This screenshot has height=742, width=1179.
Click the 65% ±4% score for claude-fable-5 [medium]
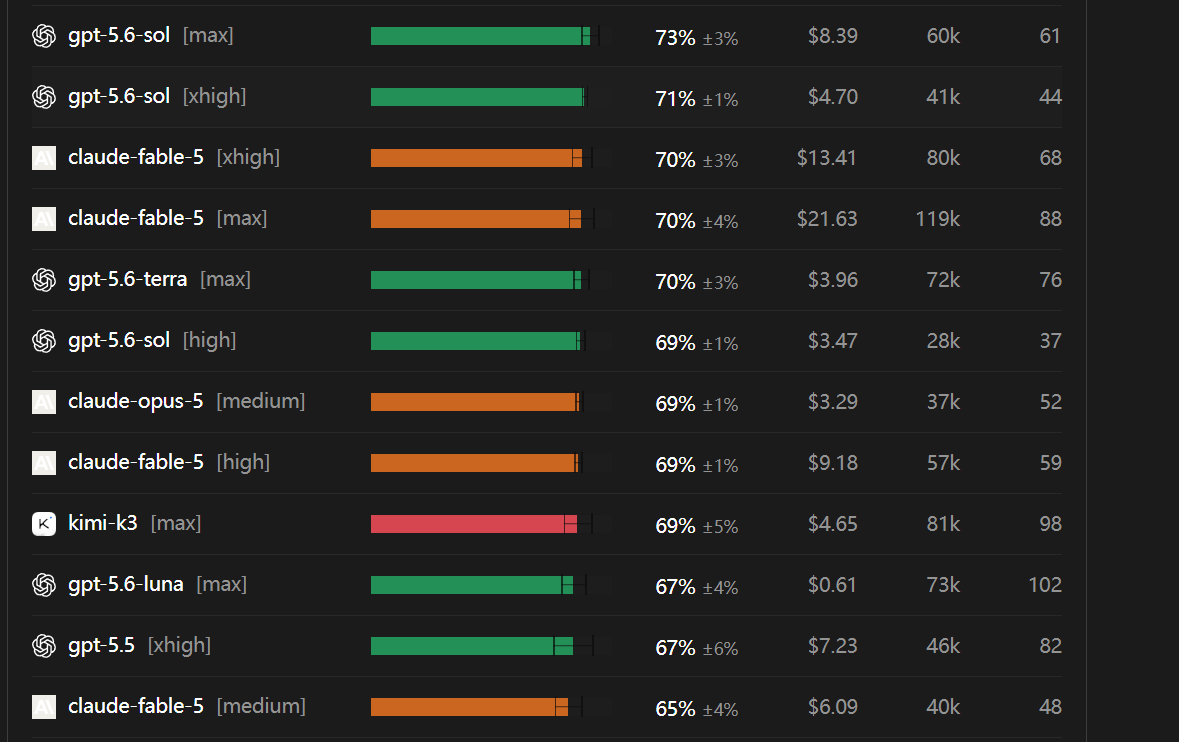click(697, 709)
